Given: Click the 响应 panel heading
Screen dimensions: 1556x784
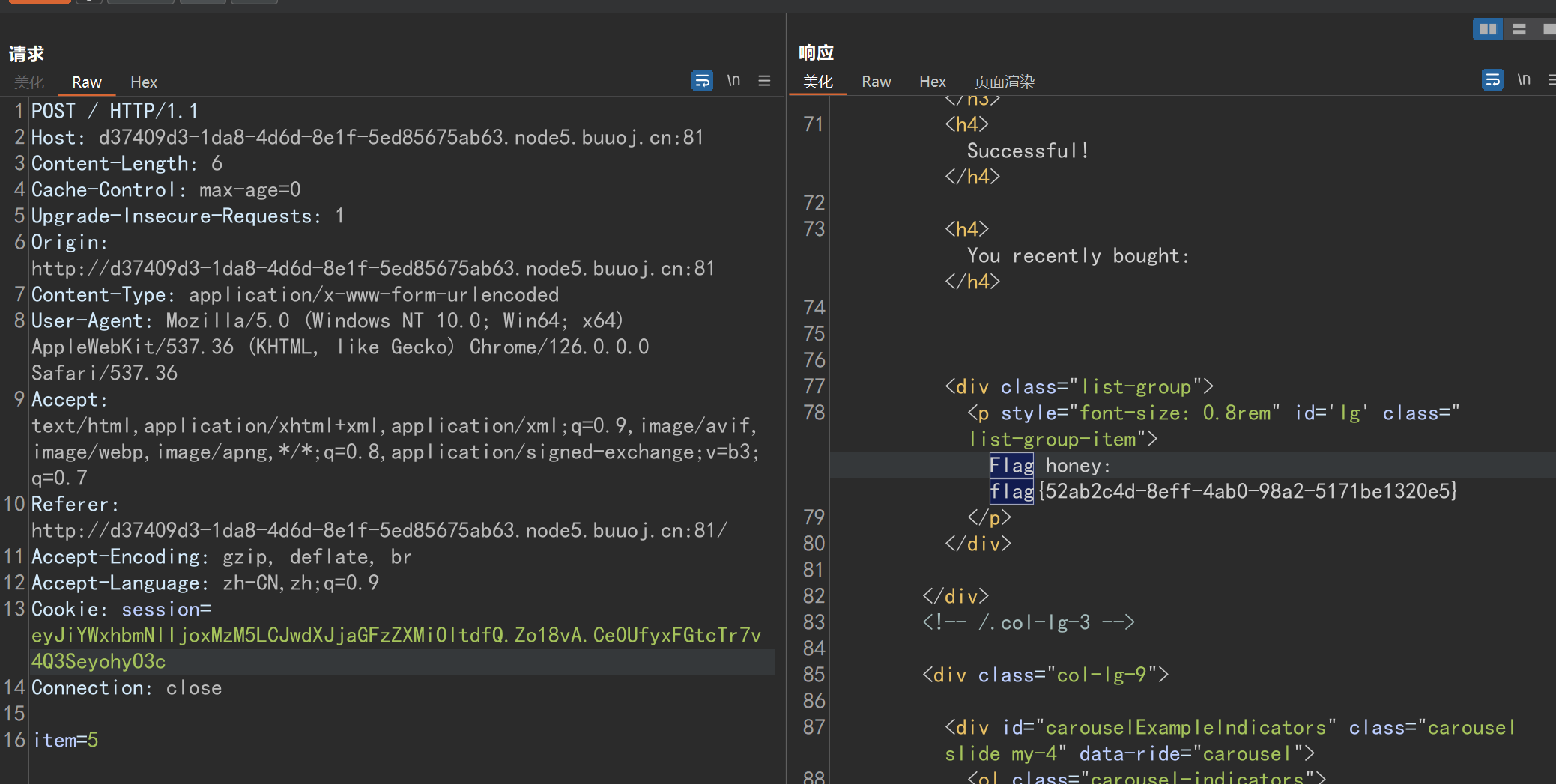Looking at the screenshot, I should point(817,52).
